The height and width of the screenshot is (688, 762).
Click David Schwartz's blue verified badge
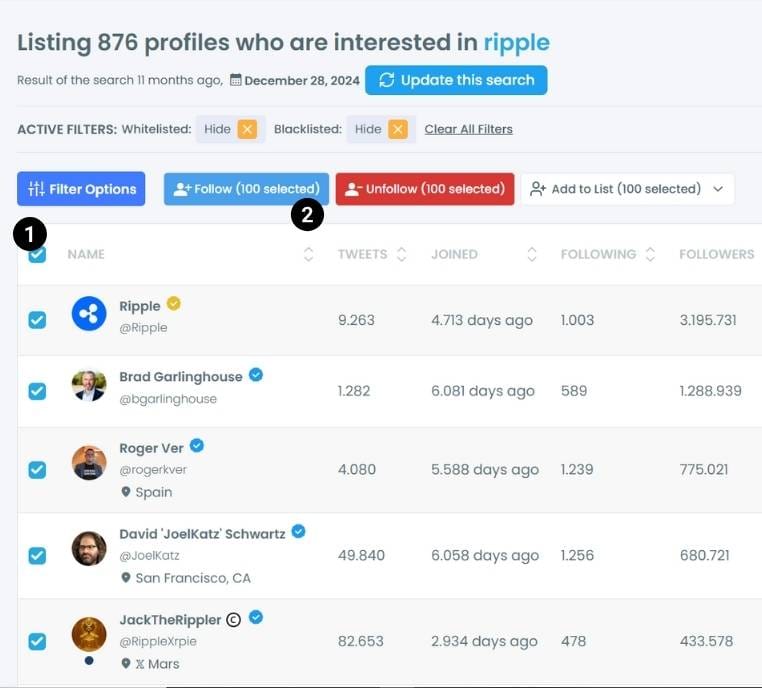click(x=298, y=532)
